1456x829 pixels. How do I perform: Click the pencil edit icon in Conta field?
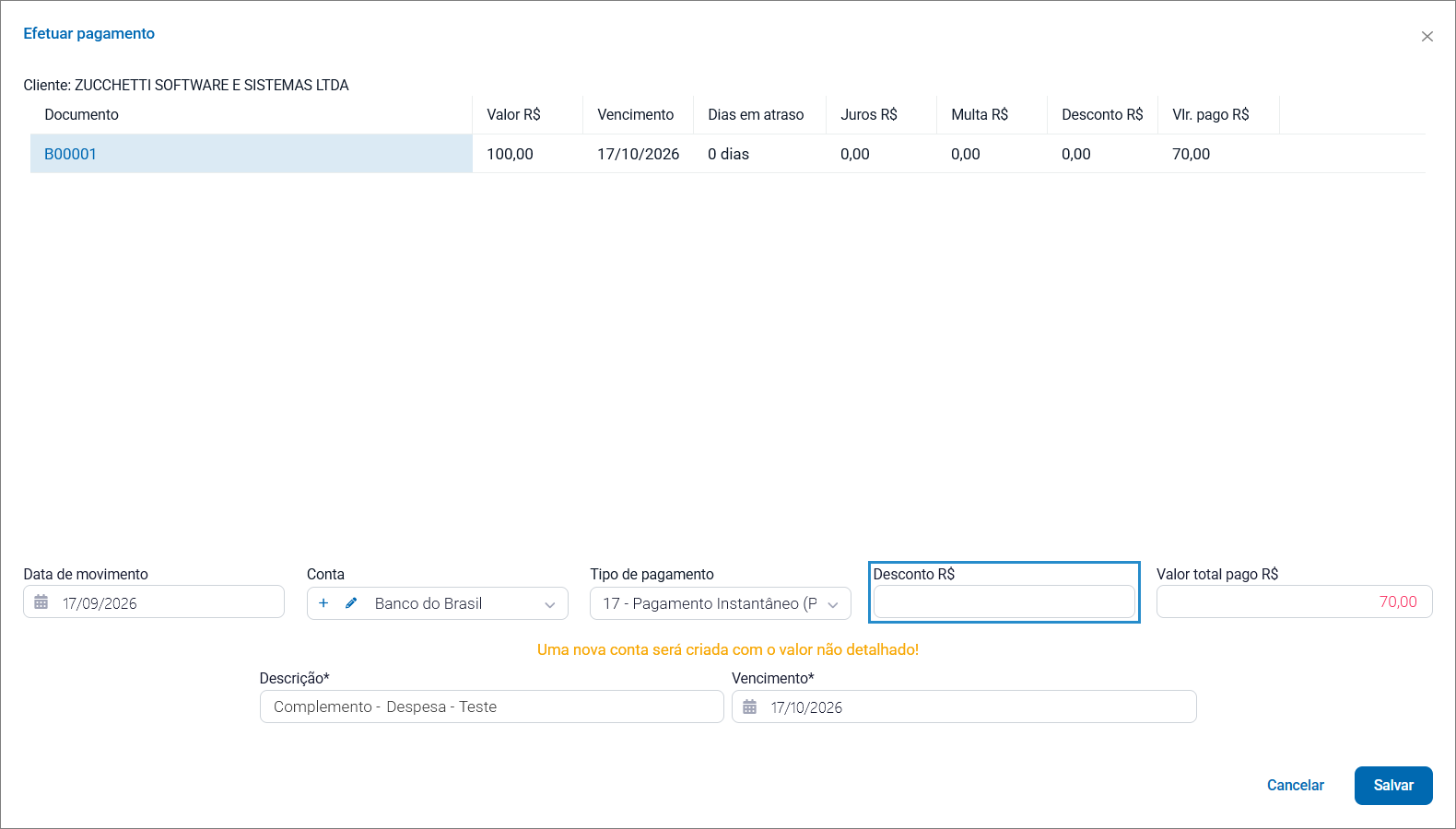351,603
